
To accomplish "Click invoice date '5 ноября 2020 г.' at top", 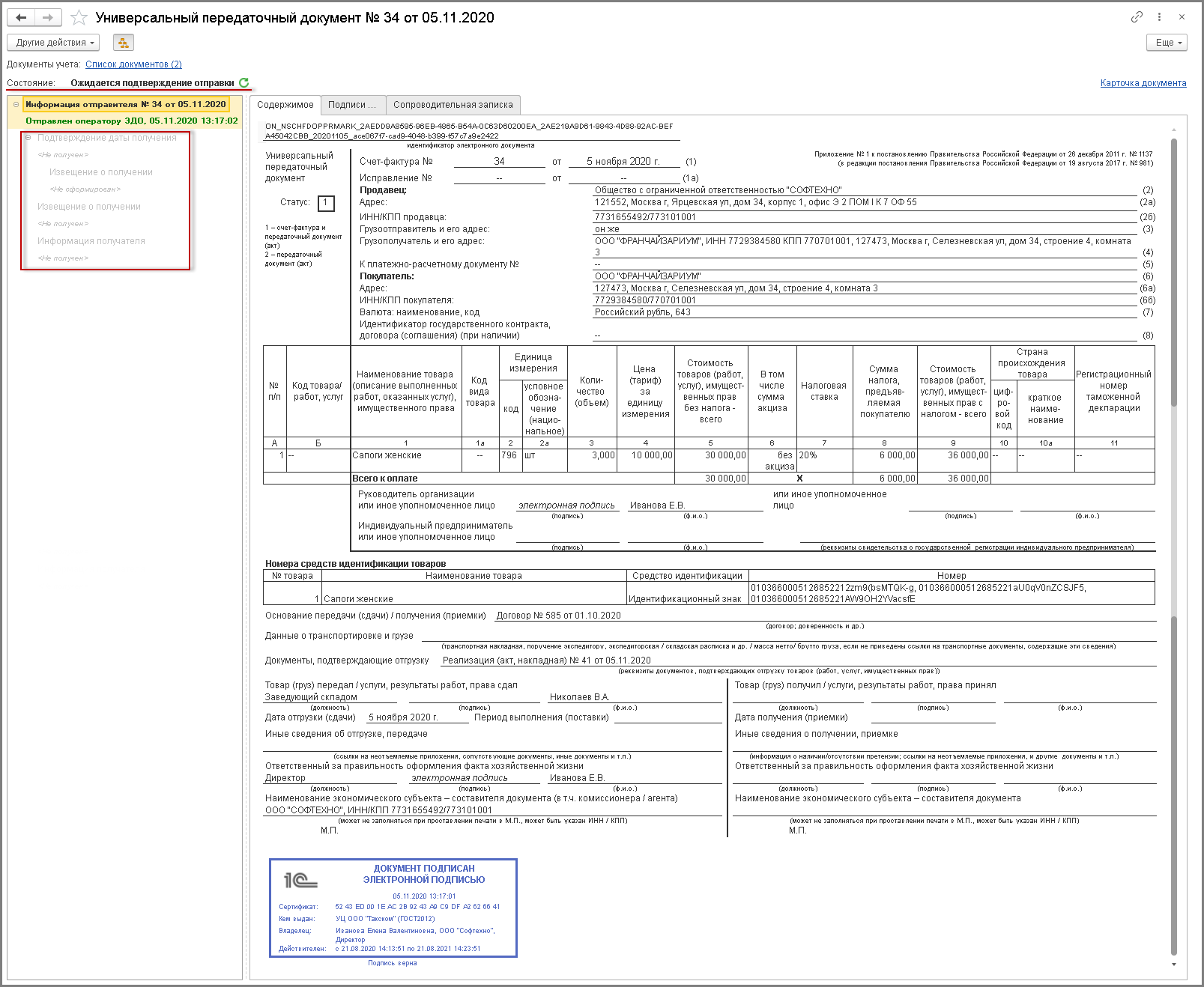I will pyautogui.click(x=623, y=161).
